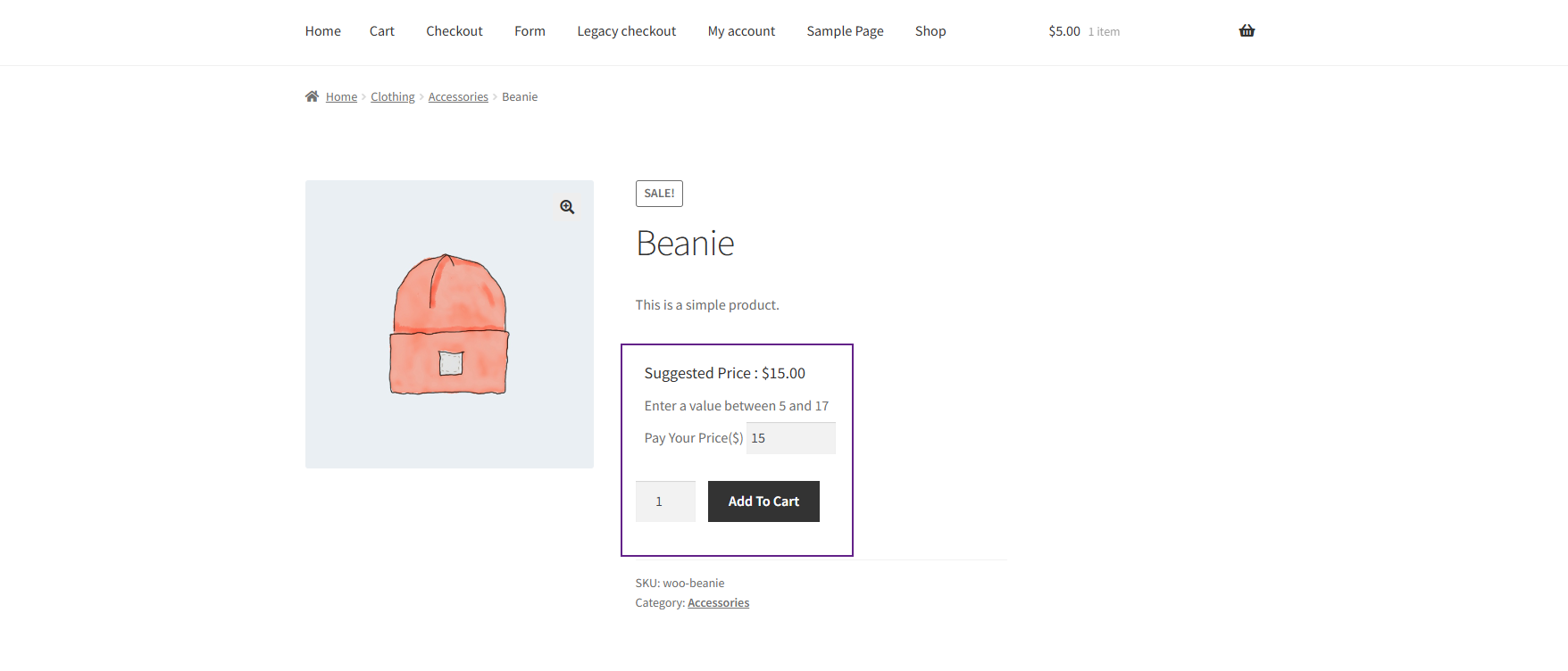Follow the Accessories breadcrumb link
The width and height of the screenshot is (1568, 671).
(458, 97)
